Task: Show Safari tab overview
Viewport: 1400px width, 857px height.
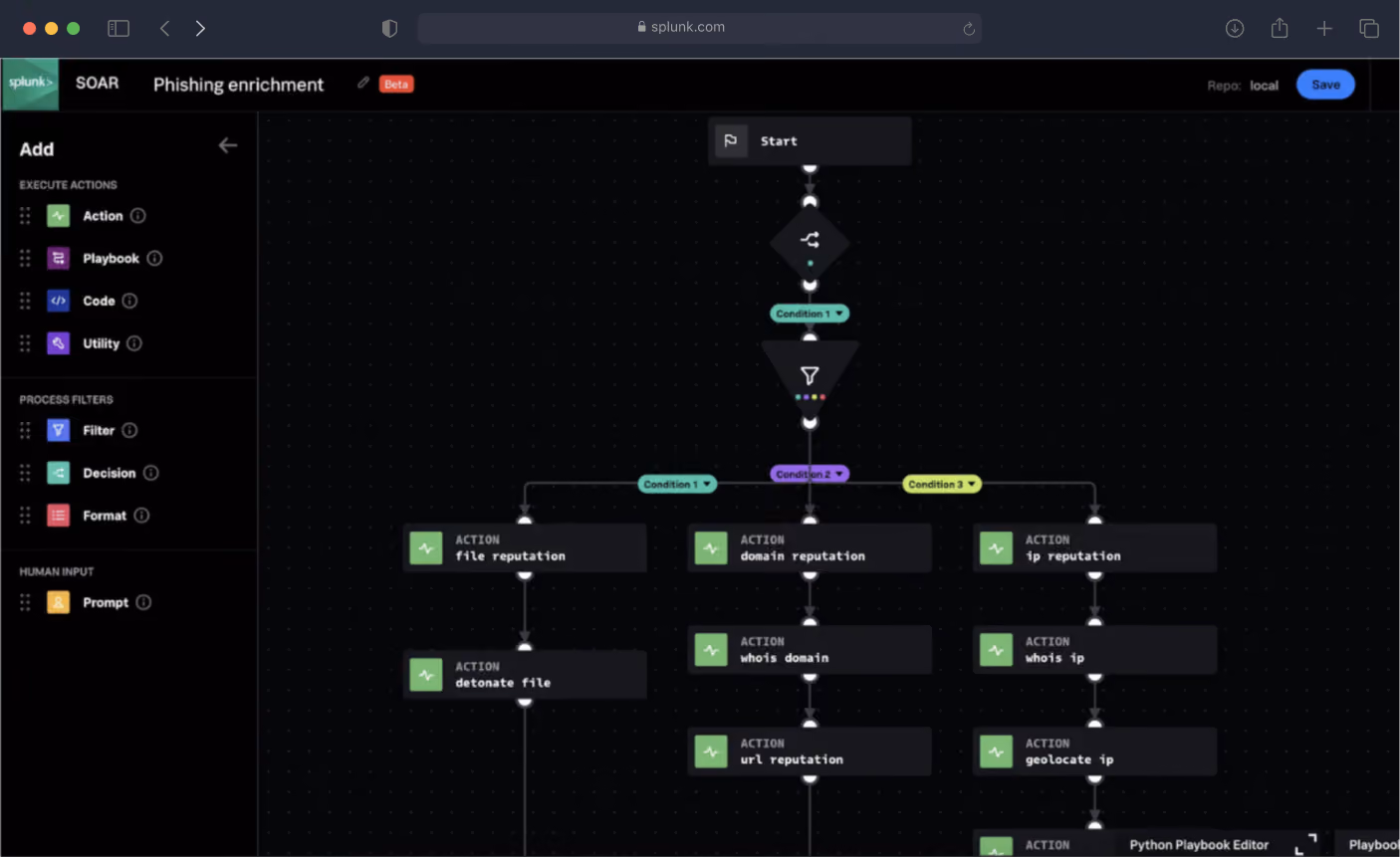Action: point(1369,29)
